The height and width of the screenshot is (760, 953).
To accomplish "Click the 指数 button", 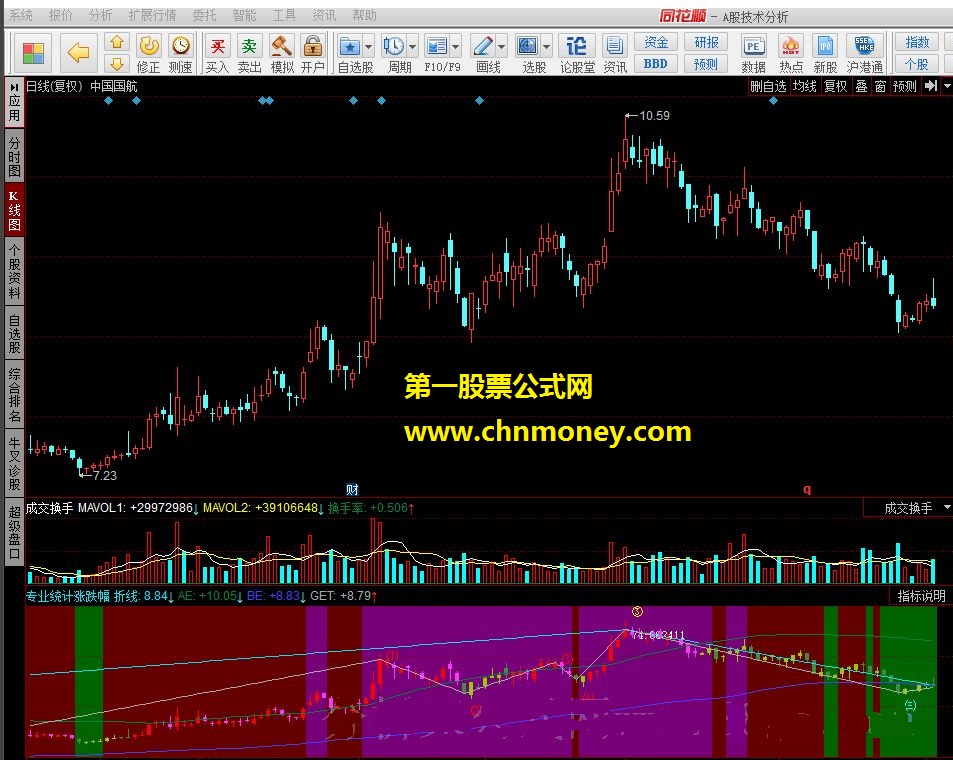I will pyautogui.click(x=917, y=42).
